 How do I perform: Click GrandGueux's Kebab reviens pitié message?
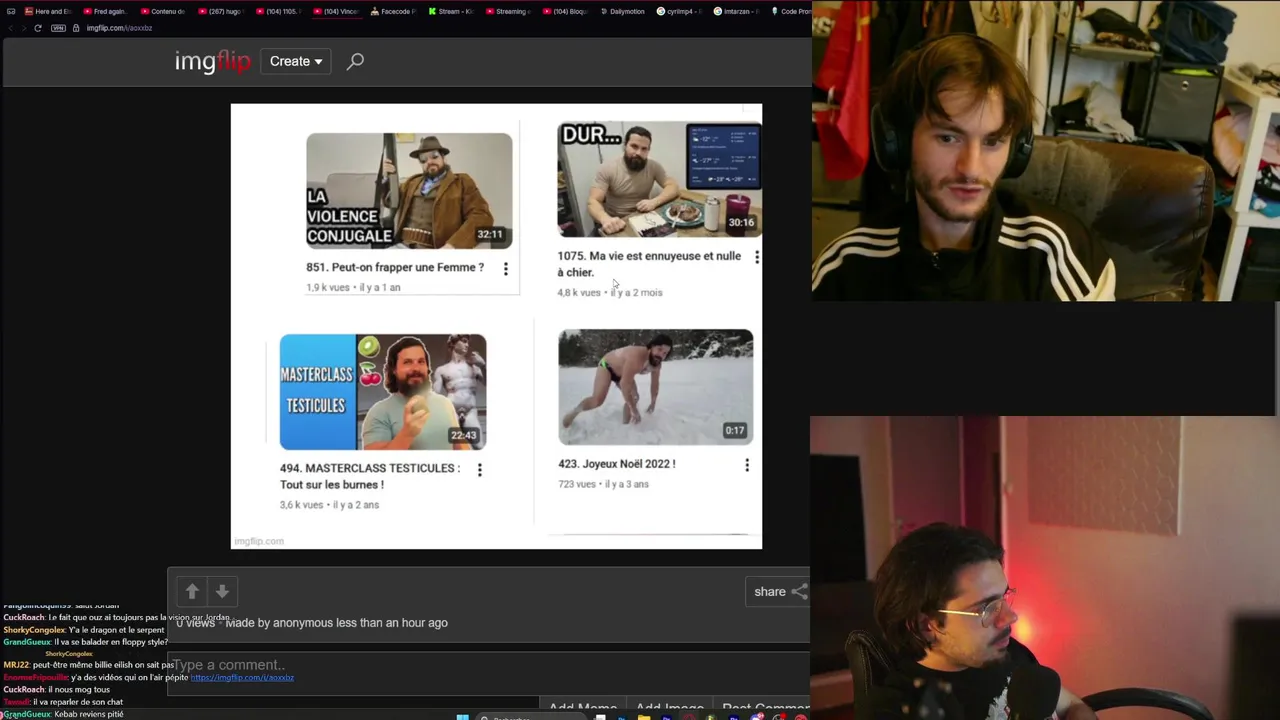click(63, 715)
